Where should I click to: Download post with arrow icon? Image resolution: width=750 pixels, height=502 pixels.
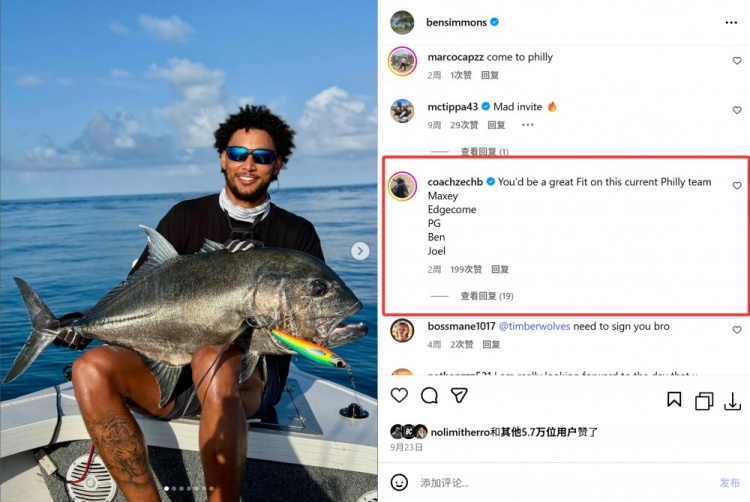point(732,402)
